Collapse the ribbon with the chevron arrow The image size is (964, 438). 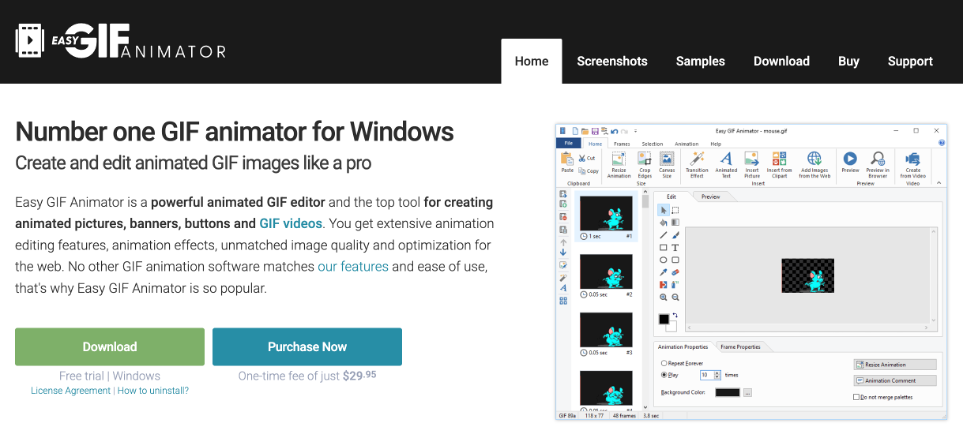click(x=939, y=183)
